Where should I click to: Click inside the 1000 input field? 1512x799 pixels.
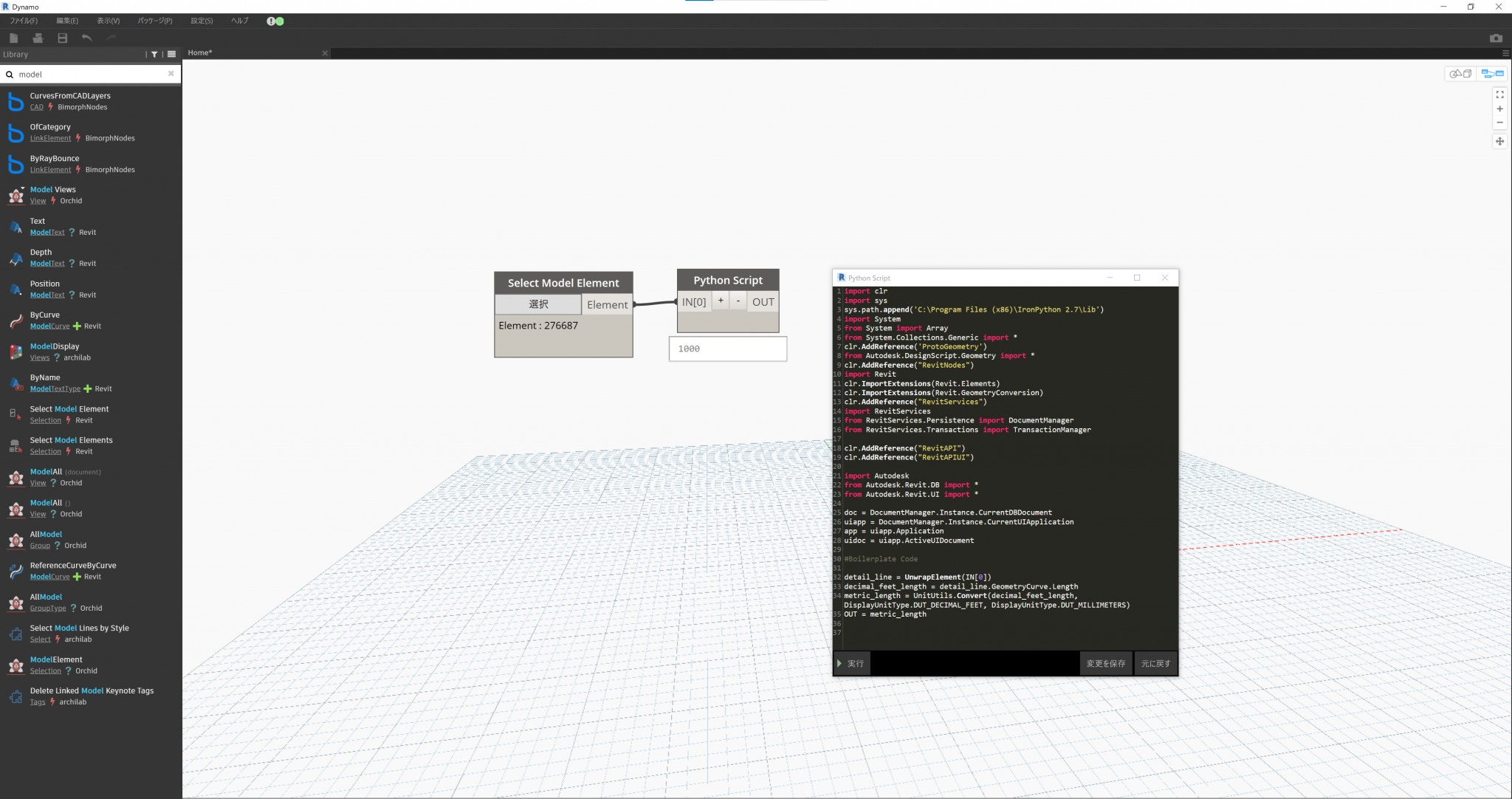pos(727,349)
